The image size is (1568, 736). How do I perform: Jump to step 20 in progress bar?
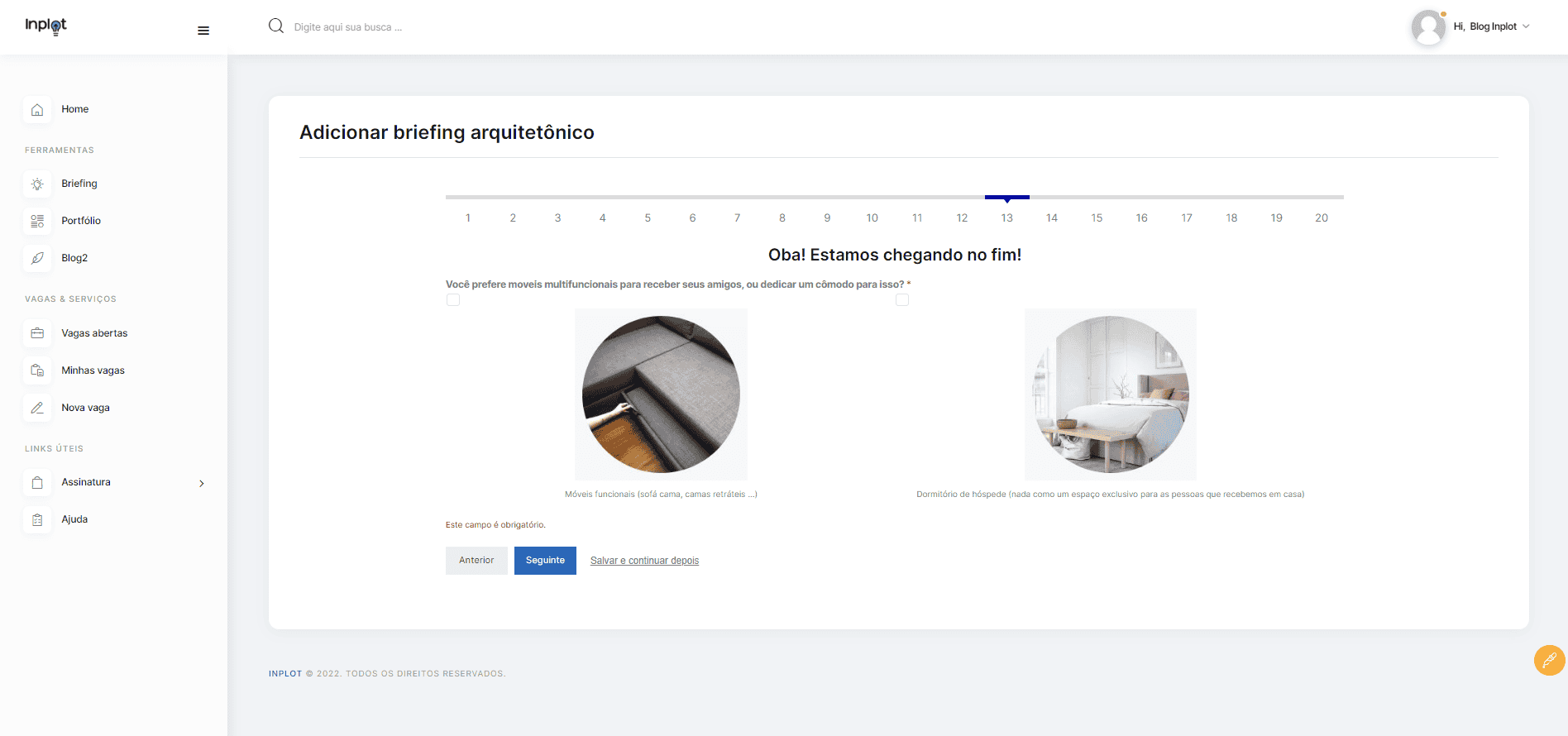(x=1322, y=217)
